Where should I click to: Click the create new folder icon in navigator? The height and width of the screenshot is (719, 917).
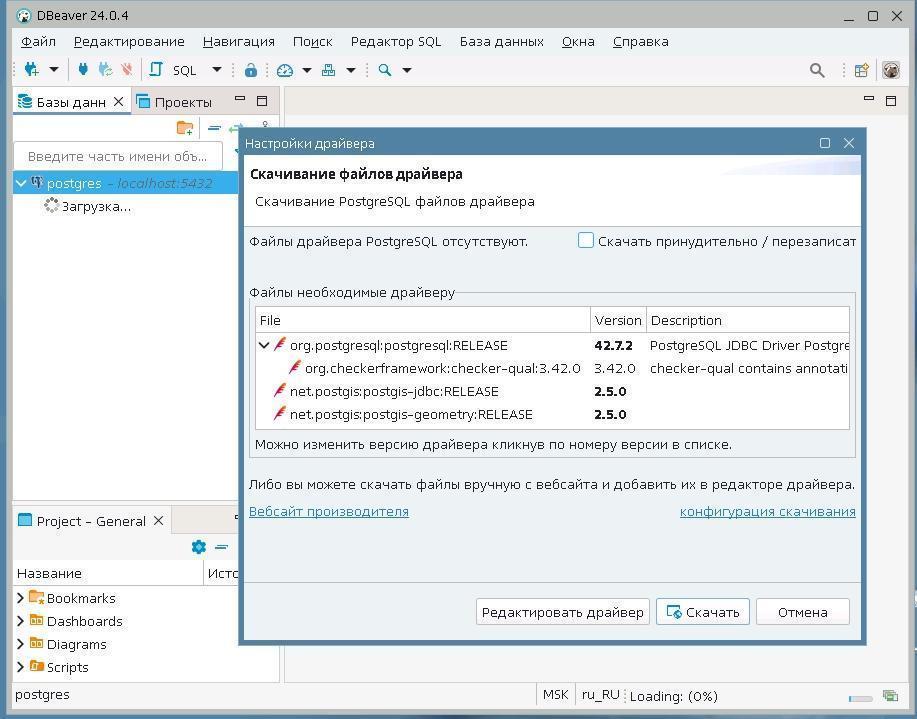pyautogui.click(x=184, y=128)
